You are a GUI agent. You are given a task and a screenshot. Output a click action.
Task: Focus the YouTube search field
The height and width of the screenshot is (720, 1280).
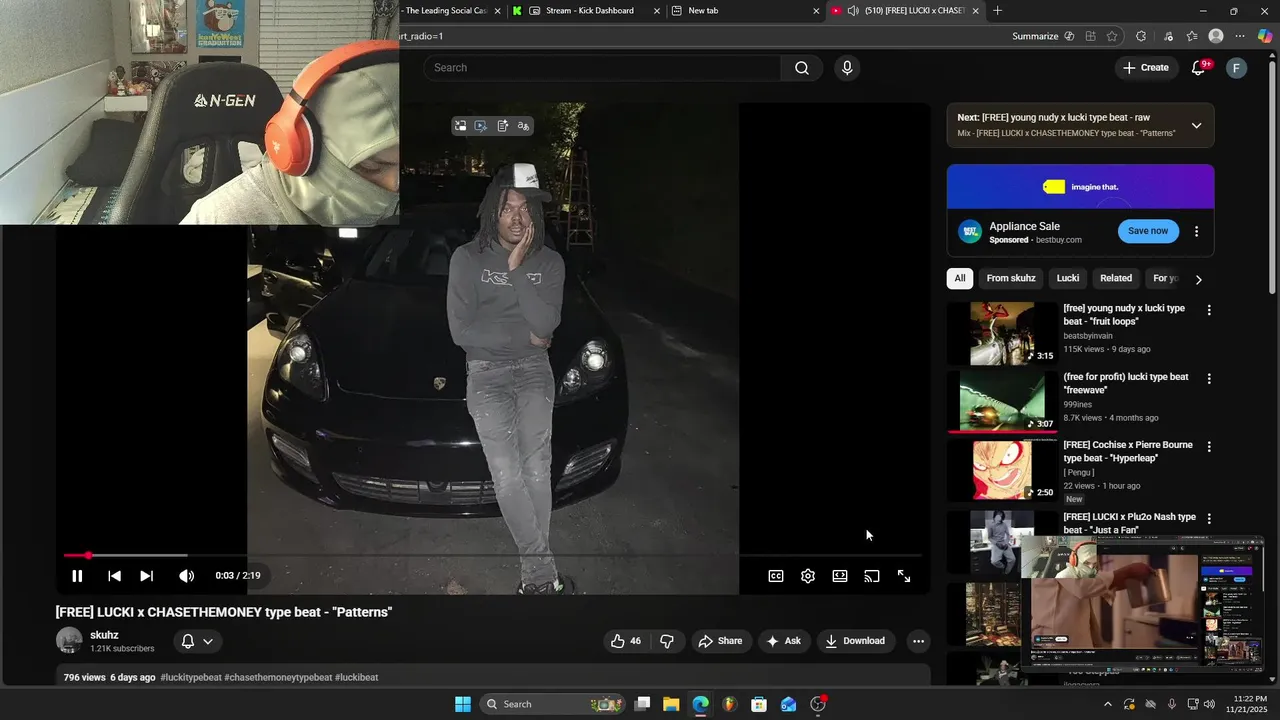(602, 68)
